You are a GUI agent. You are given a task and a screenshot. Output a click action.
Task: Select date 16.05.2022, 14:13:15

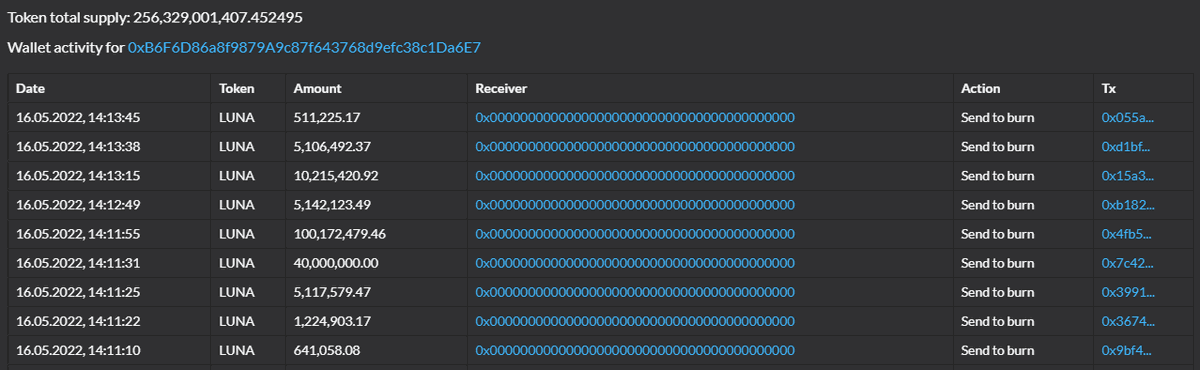[78, 176]
